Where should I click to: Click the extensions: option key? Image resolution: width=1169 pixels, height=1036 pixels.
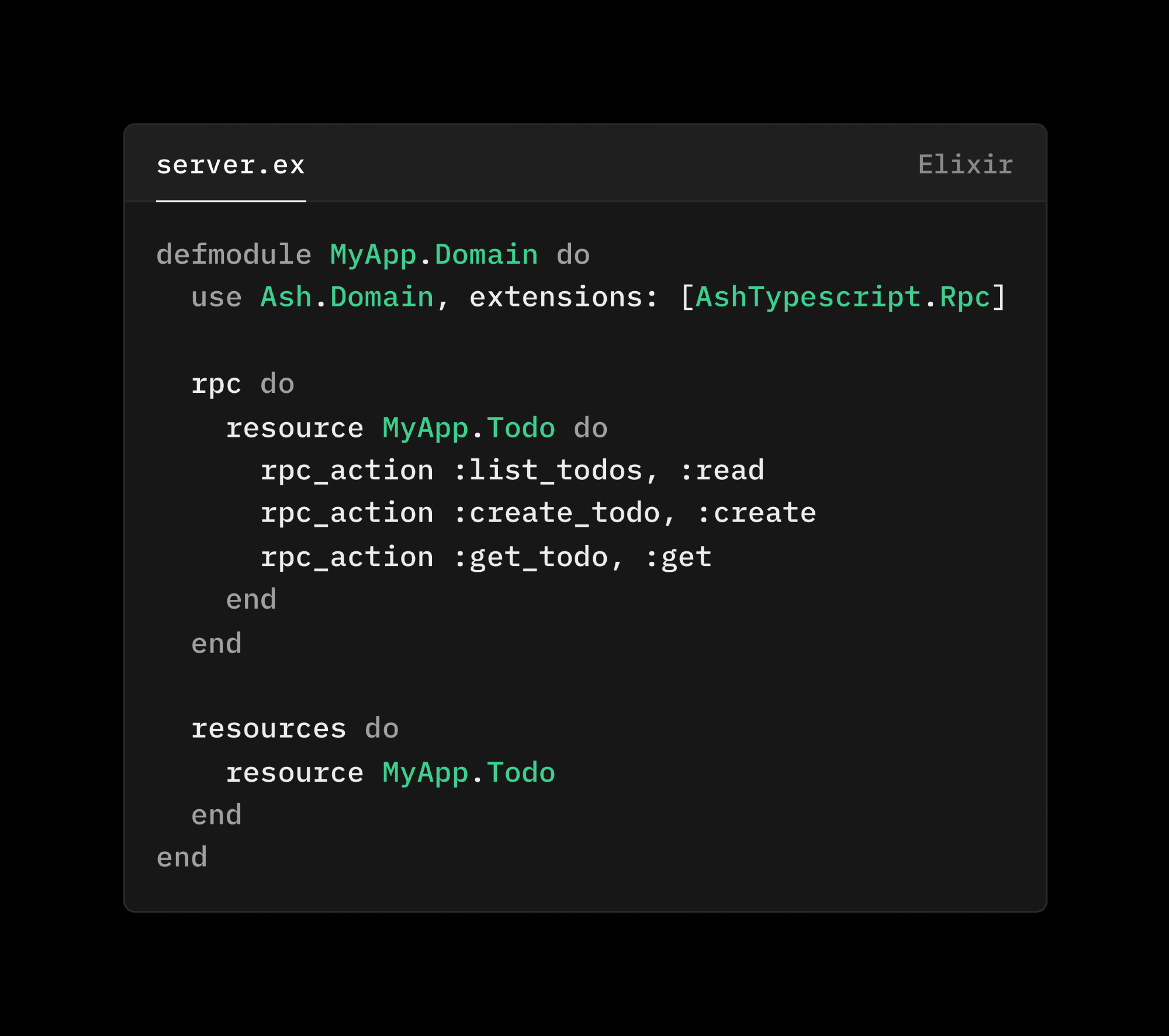click(564, 298)
